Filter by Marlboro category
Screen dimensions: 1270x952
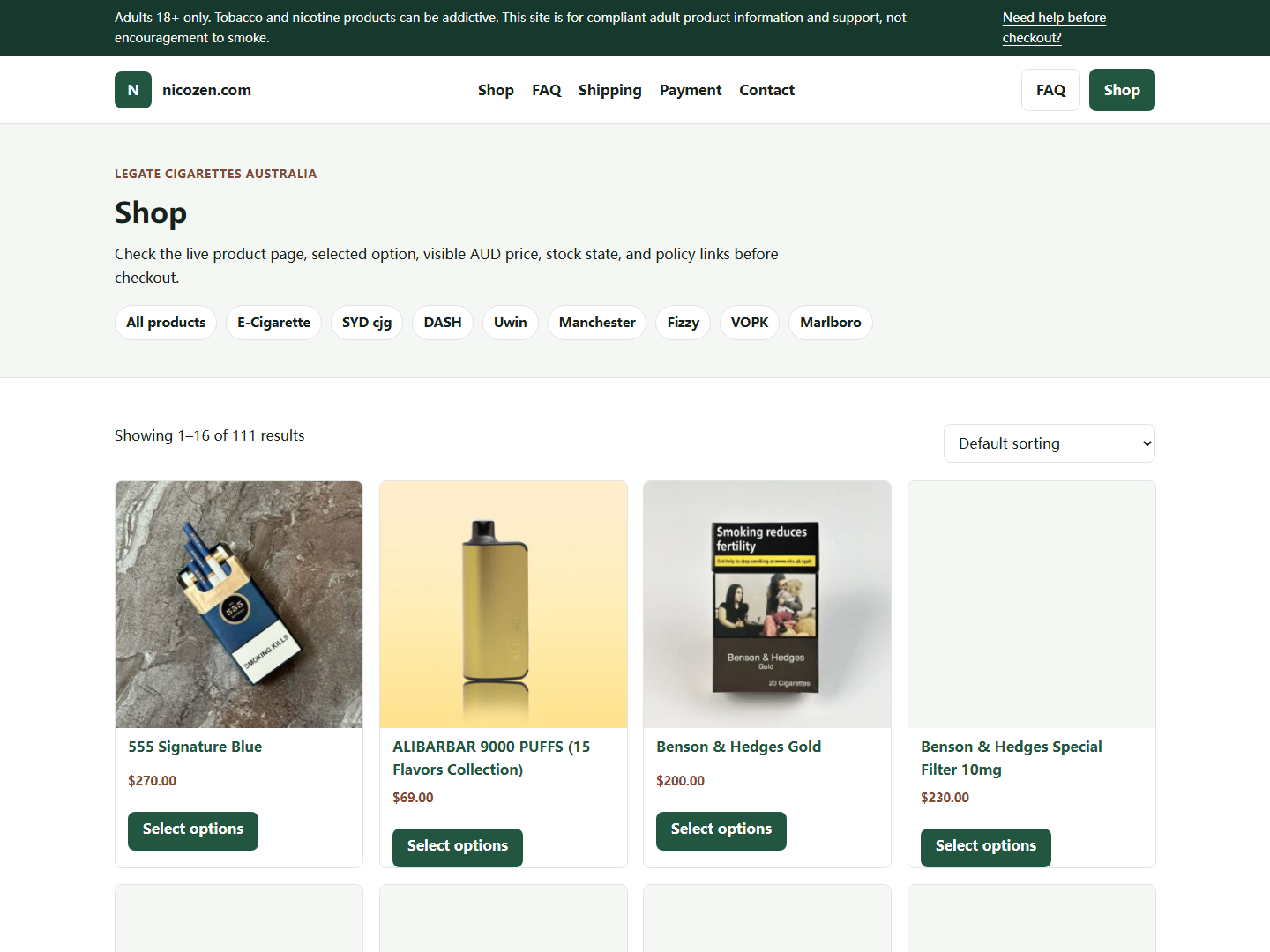831,323
